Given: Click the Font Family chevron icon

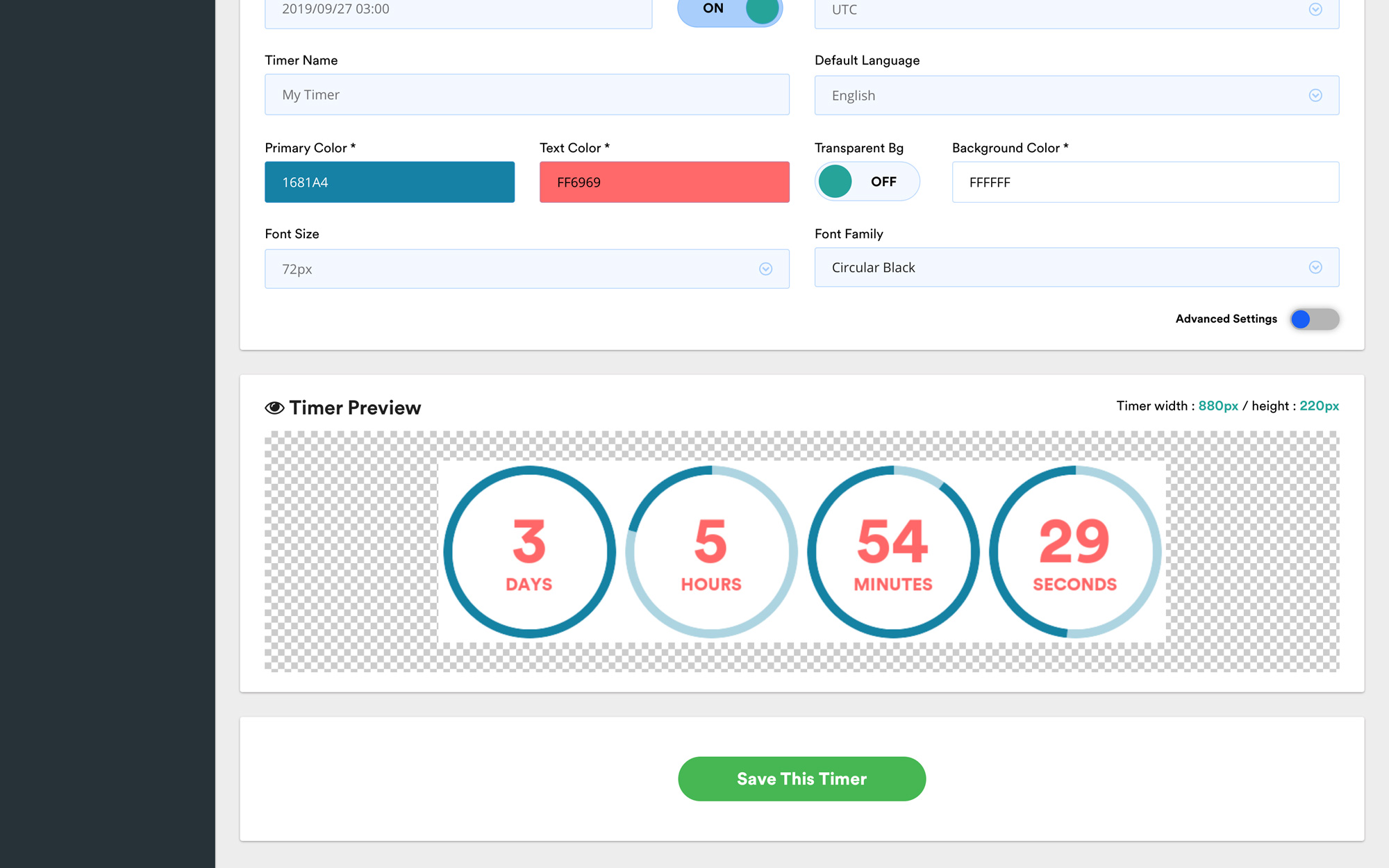Looking at the screenshot, I should tap(1315, 267).
